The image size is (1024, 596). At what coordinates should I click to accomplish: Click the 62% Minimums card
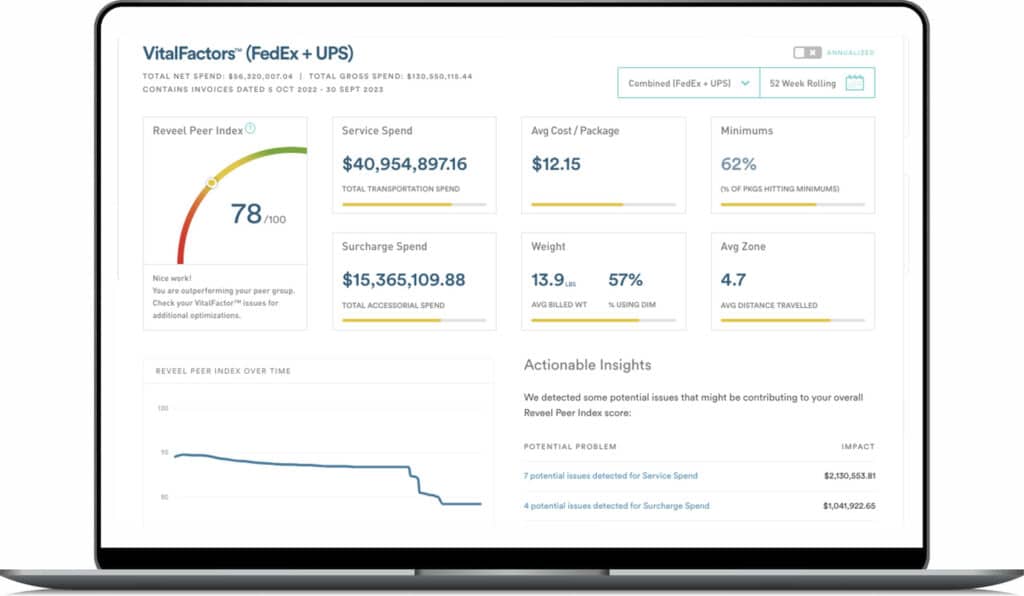[793, 166]
